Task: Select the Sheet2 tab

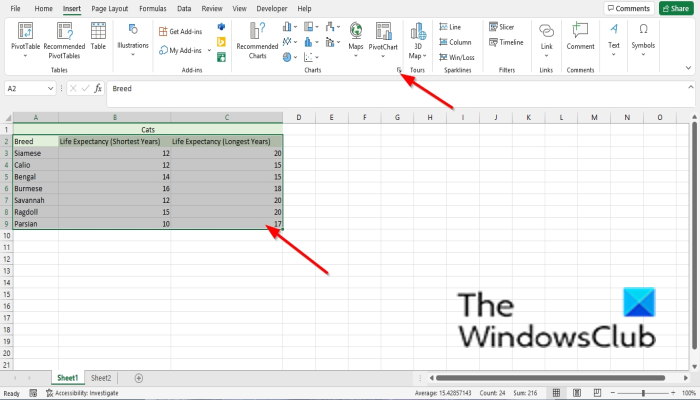Action: (x=101, y=378)
